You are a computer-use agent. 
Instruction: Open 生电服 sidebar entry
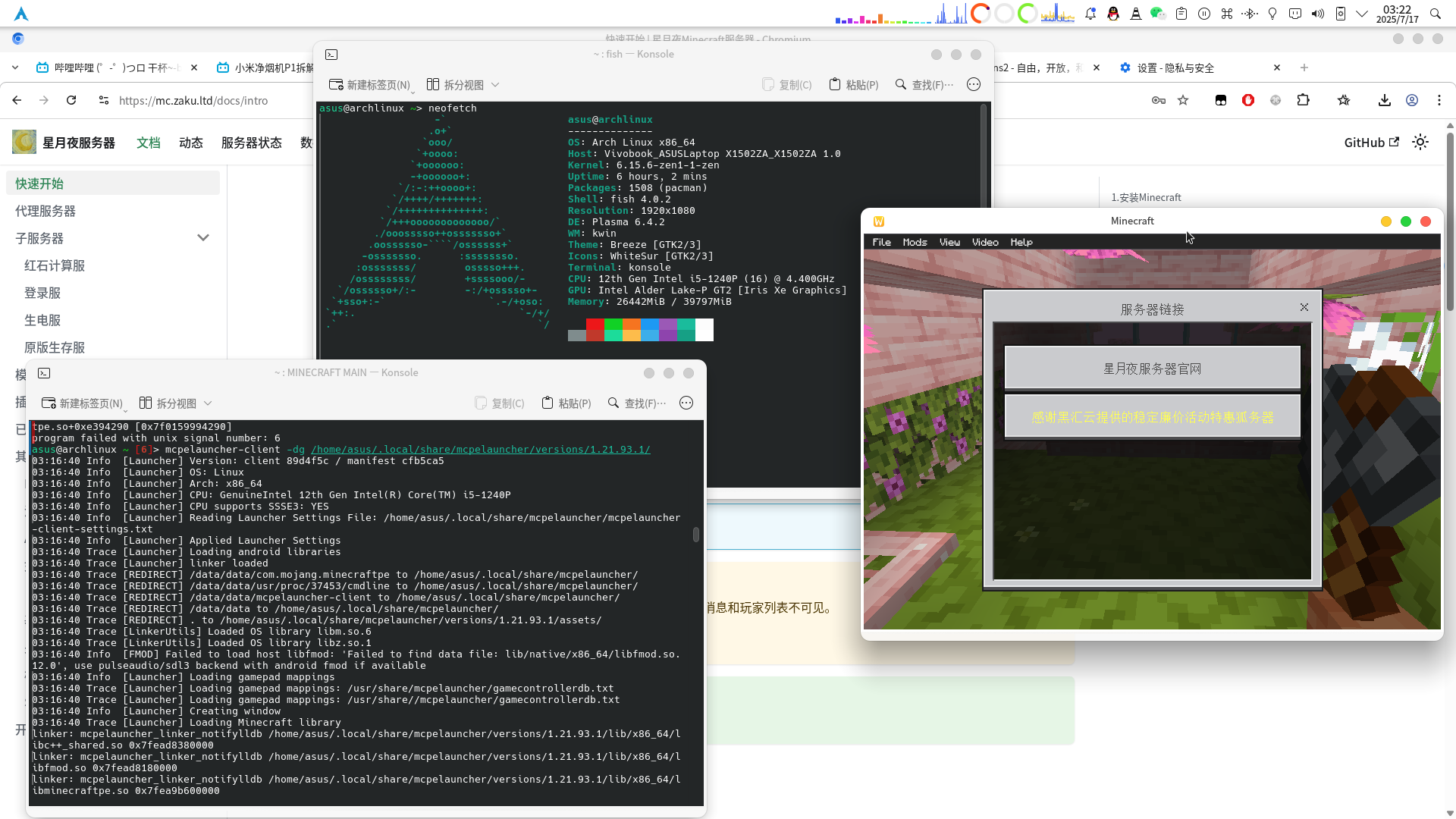click(x=42, y=320)
